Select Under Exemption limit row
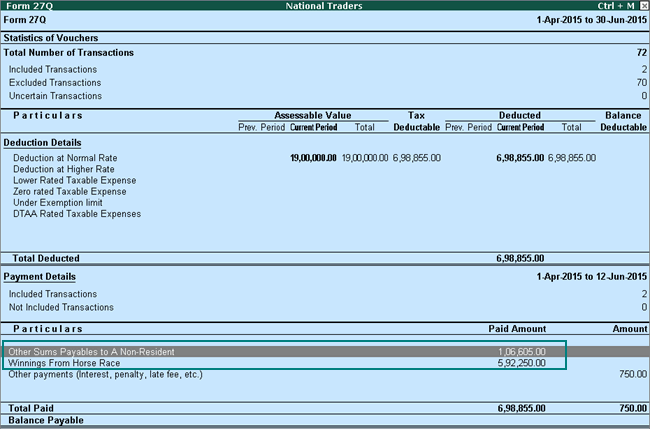 pos(325,203)
